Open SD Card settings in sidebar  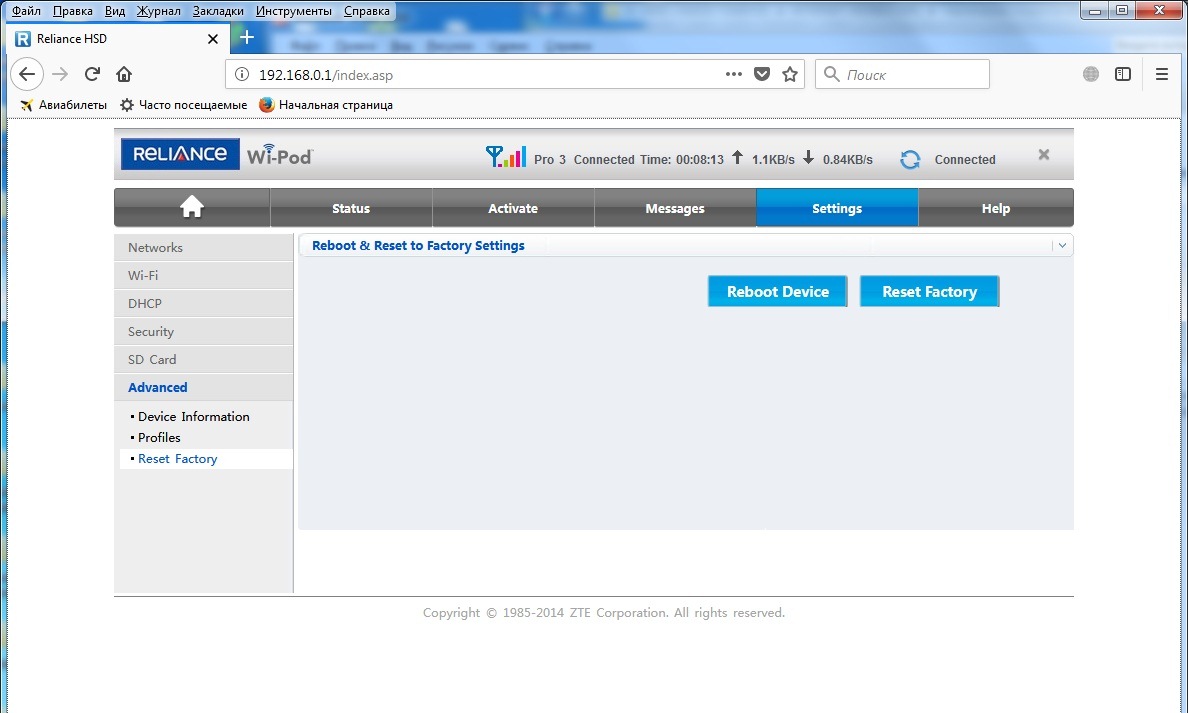203,360
